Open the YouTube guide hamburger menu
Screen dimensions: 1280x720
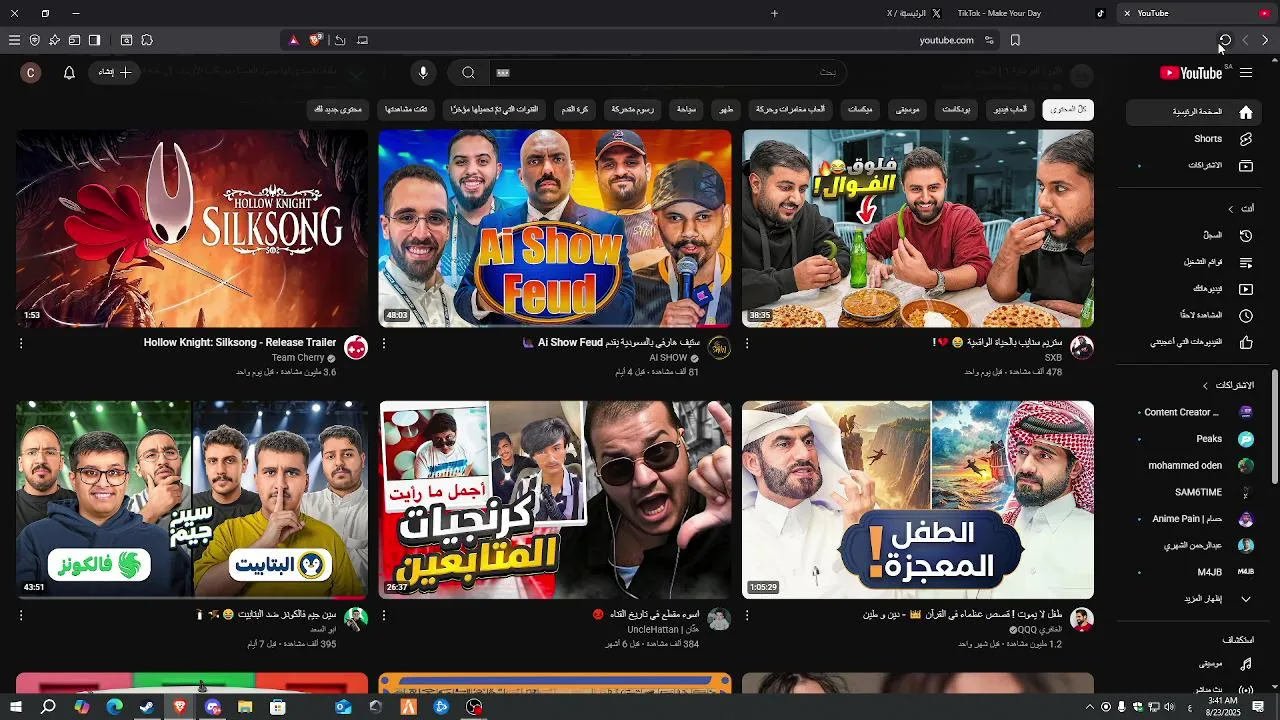(x=1246, y=73)
